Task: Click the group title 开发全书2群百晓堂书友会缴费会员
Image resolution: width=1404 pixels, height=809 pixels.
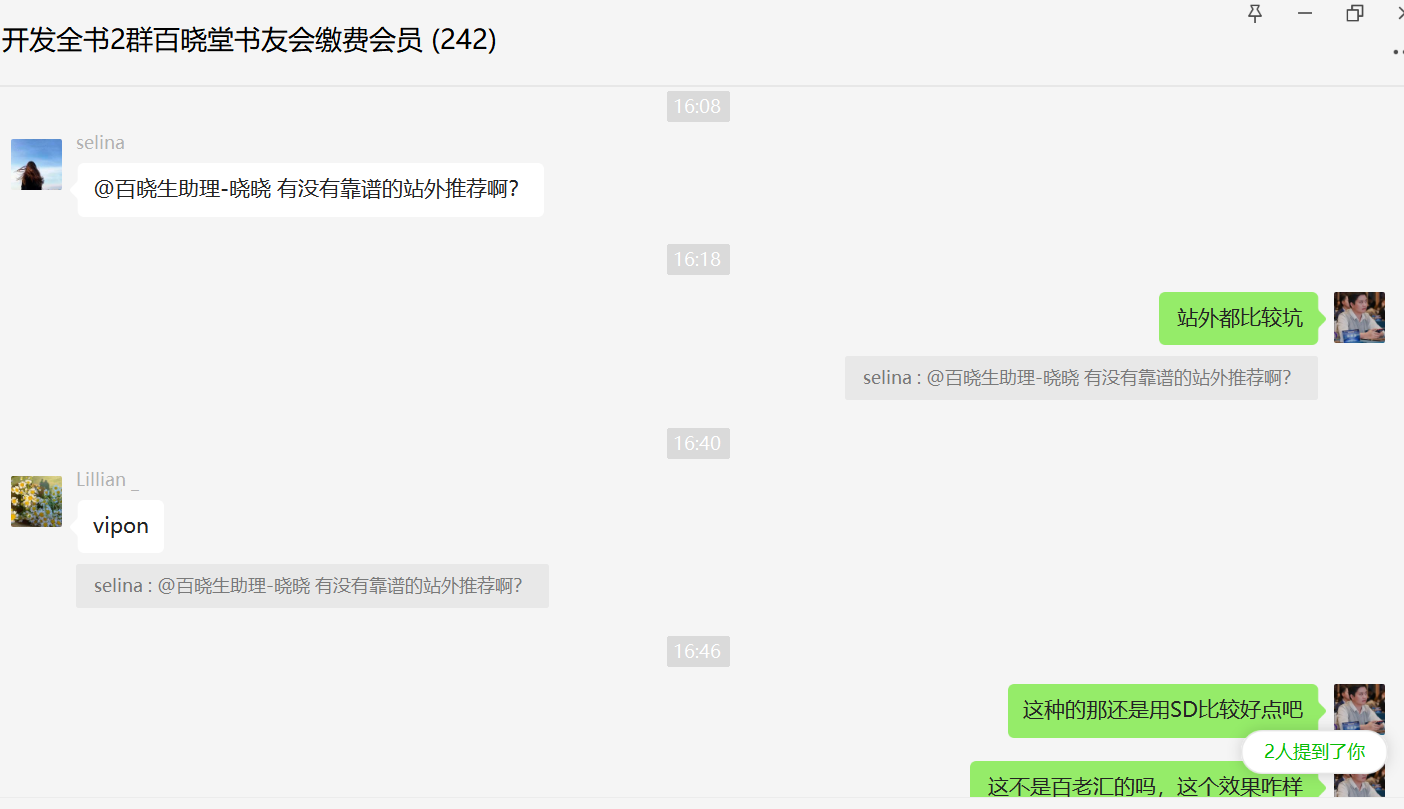Action: point(249,40)
